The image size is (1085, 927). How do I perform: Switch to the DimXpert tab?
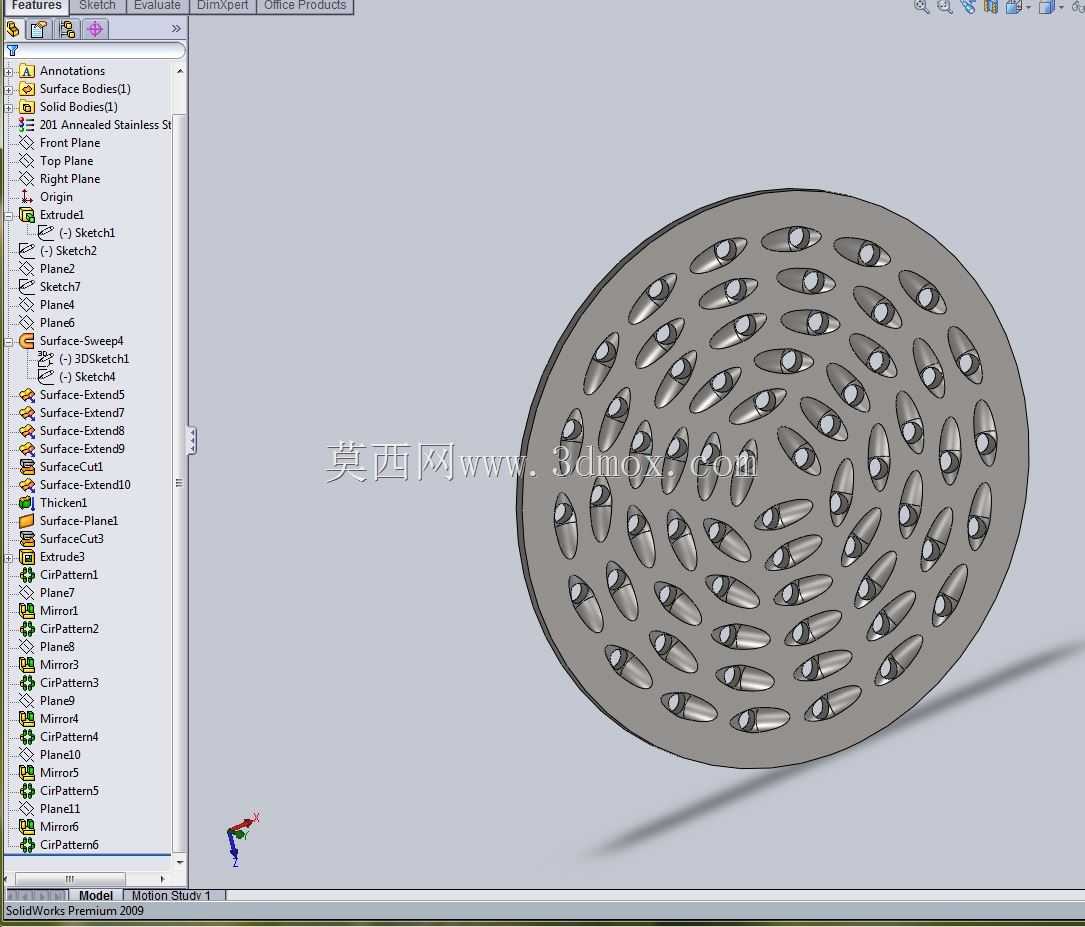tap(222, 6)
